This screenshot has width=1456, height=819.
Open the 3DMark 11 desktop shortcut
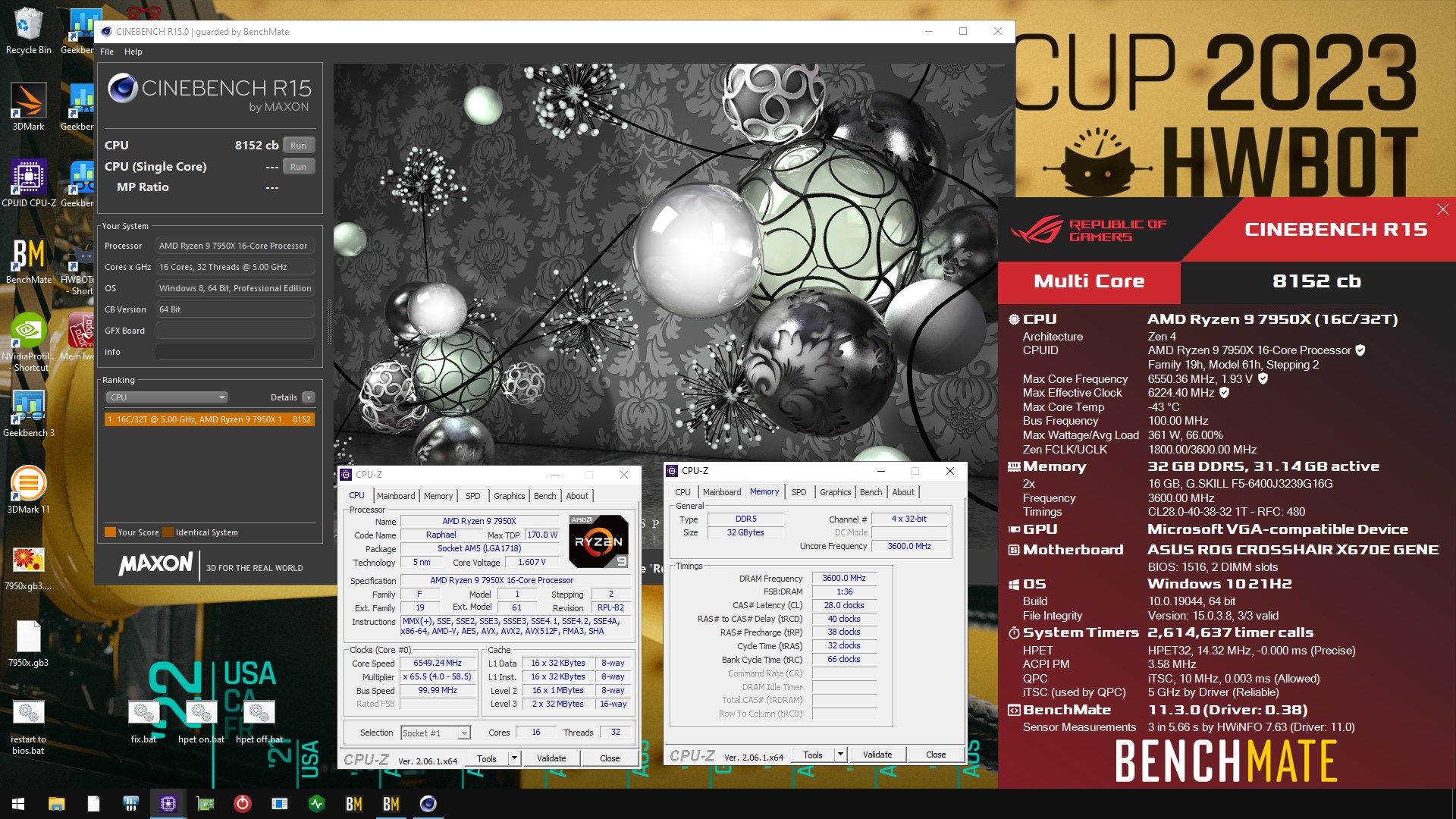click(x=28, y=490)
